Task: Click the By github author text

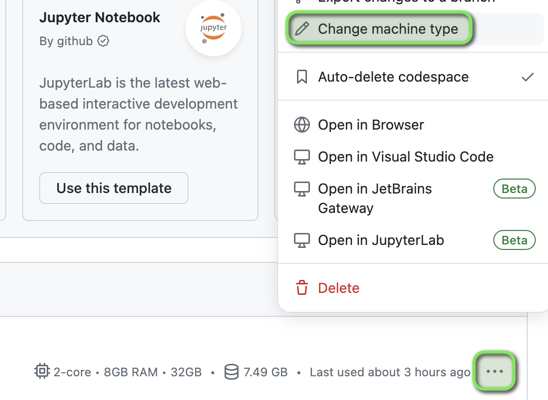Action: [66, 41]
